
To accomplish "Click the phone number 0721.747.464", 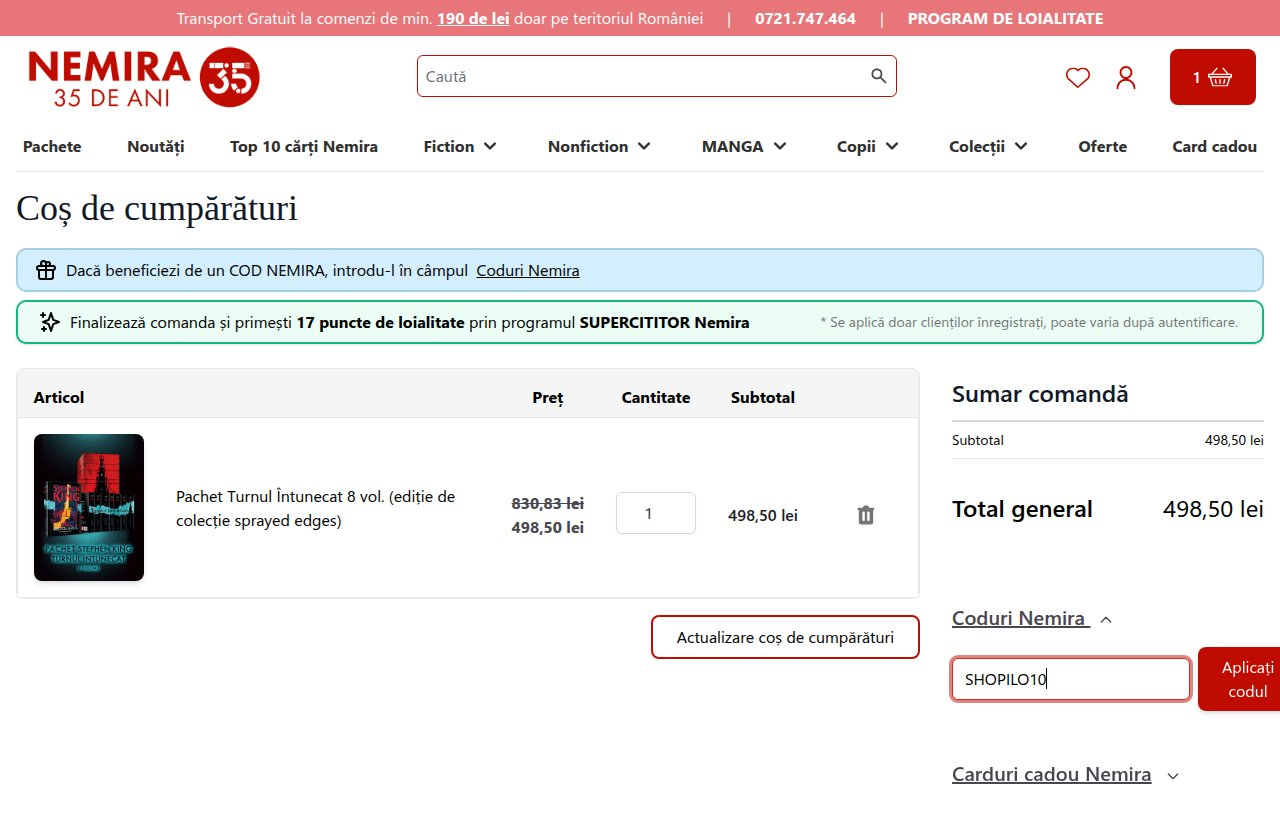I will coord(805,18).
